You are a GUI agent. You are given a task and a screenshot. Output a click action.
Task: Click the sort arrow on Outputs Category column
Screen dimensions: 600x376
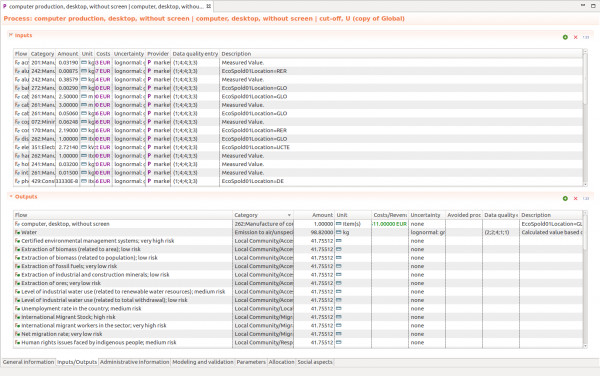point(289,215)
